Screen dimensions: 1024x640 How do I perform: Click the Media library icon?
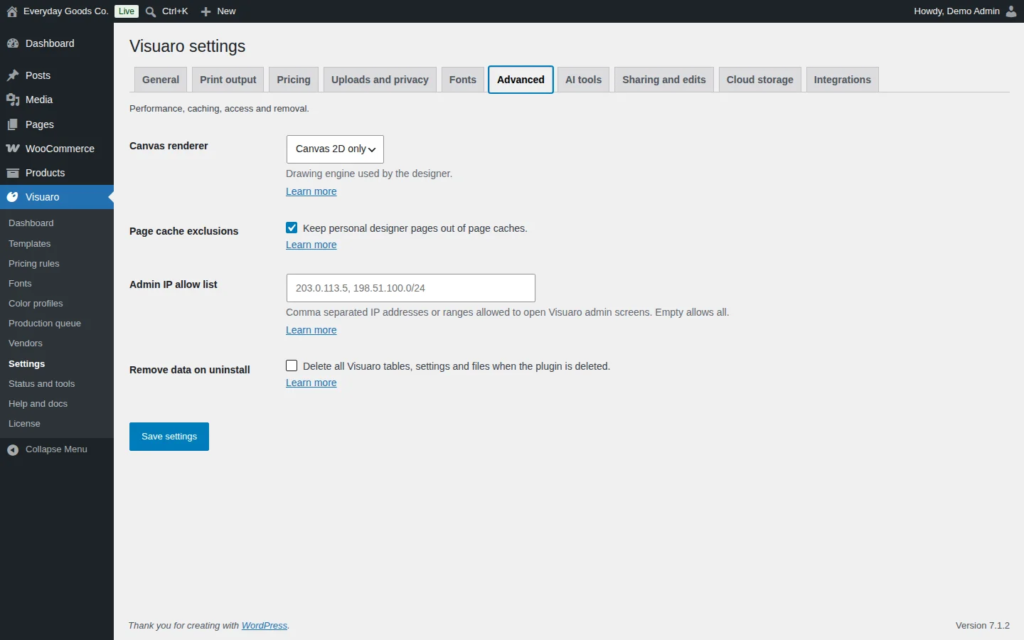tap(13, 99)
